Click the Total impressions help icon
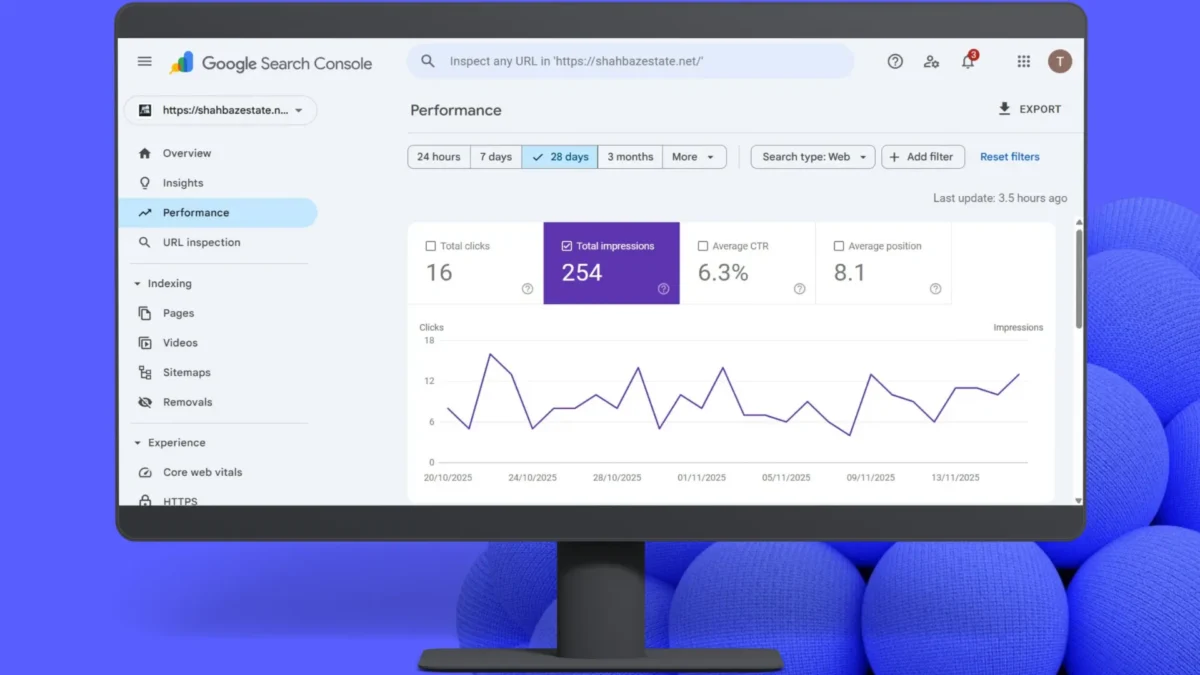Viewport: 1200px width, 675px height. click(x=663, y=289)
